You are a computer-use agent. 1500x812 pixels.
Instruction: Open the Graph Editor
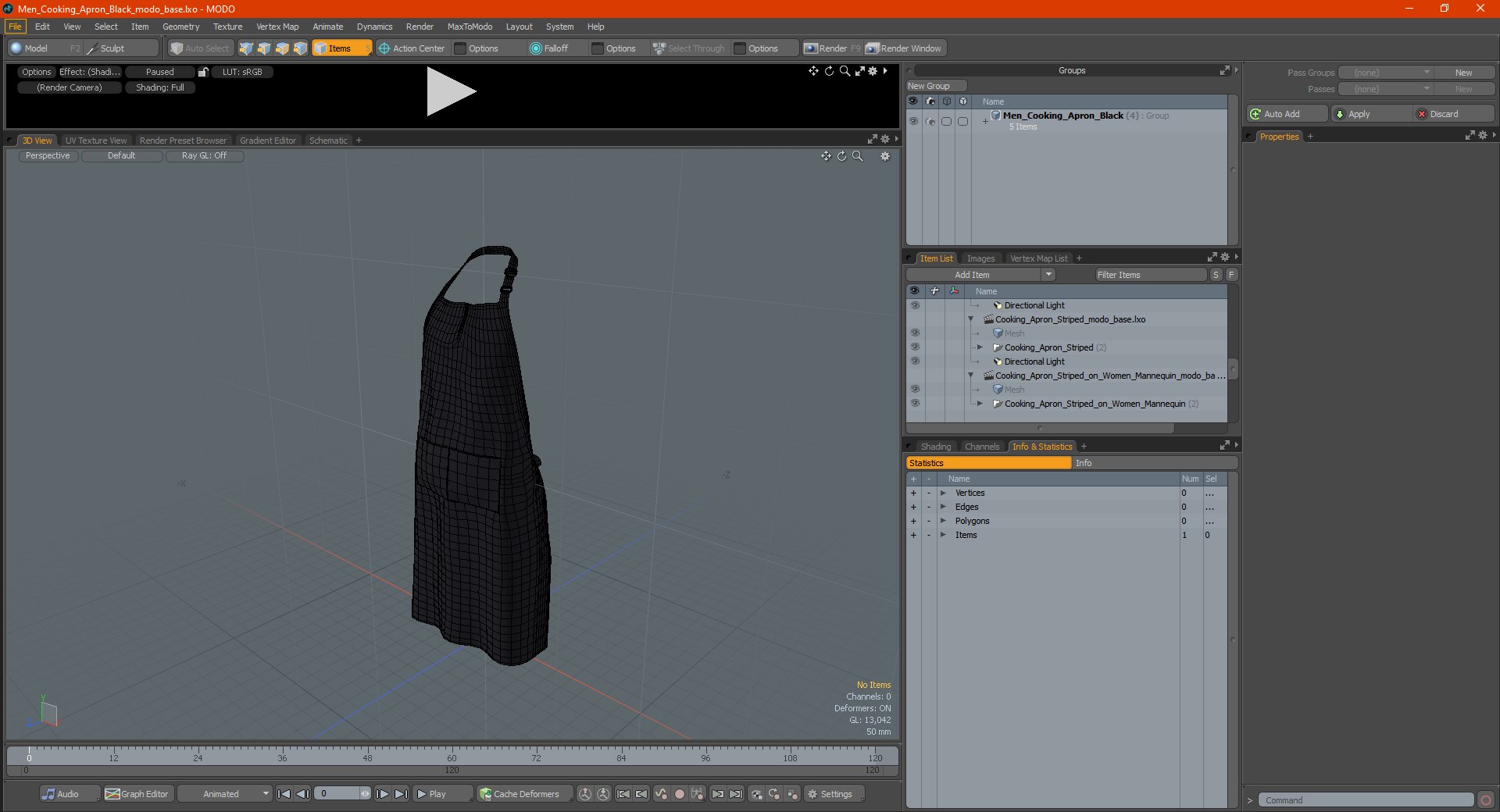[137, 794]
